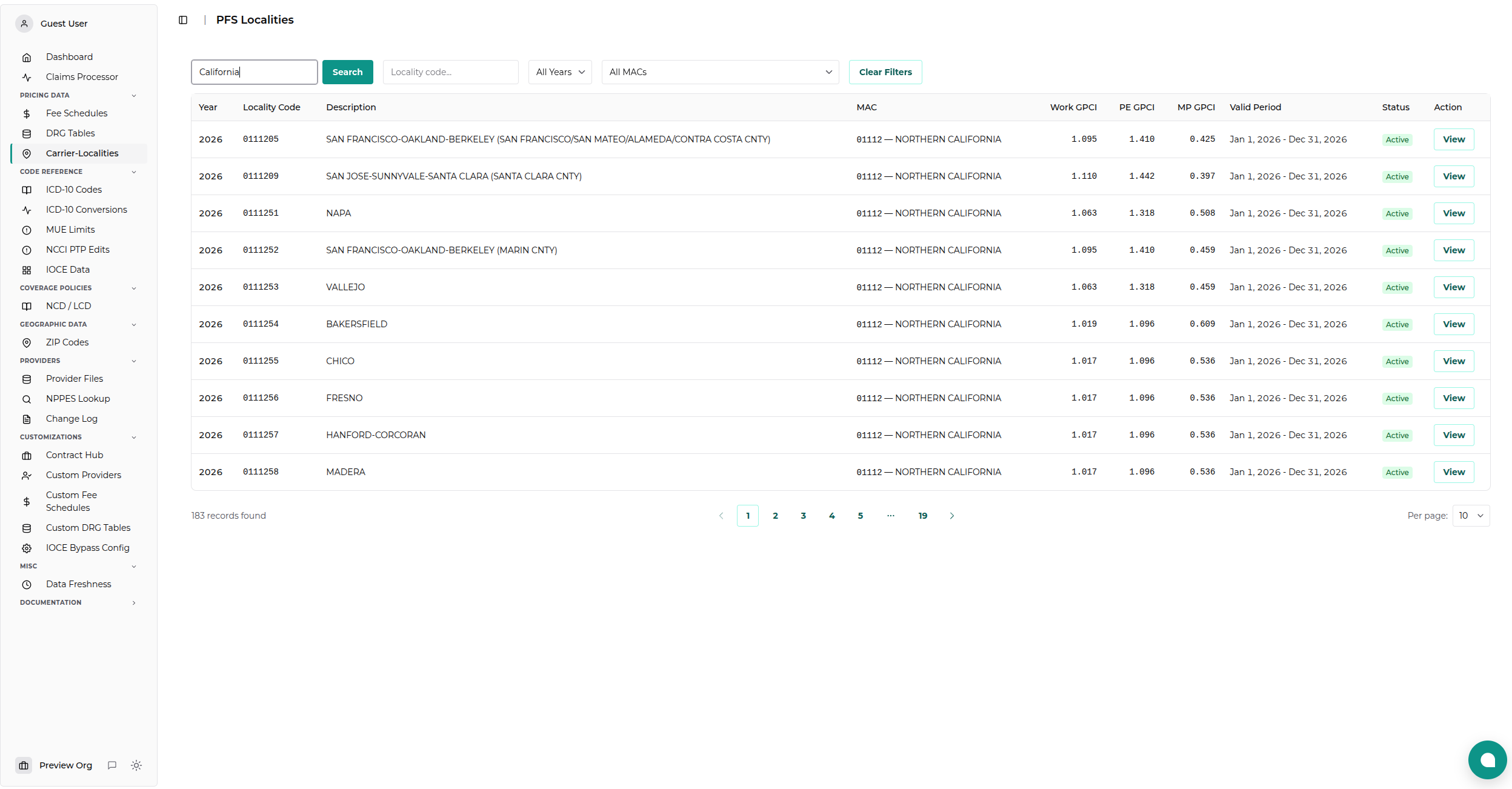This screenshot has height=789, width=1512.
Task: Go to page 4 of results
Action: point(831,516)
